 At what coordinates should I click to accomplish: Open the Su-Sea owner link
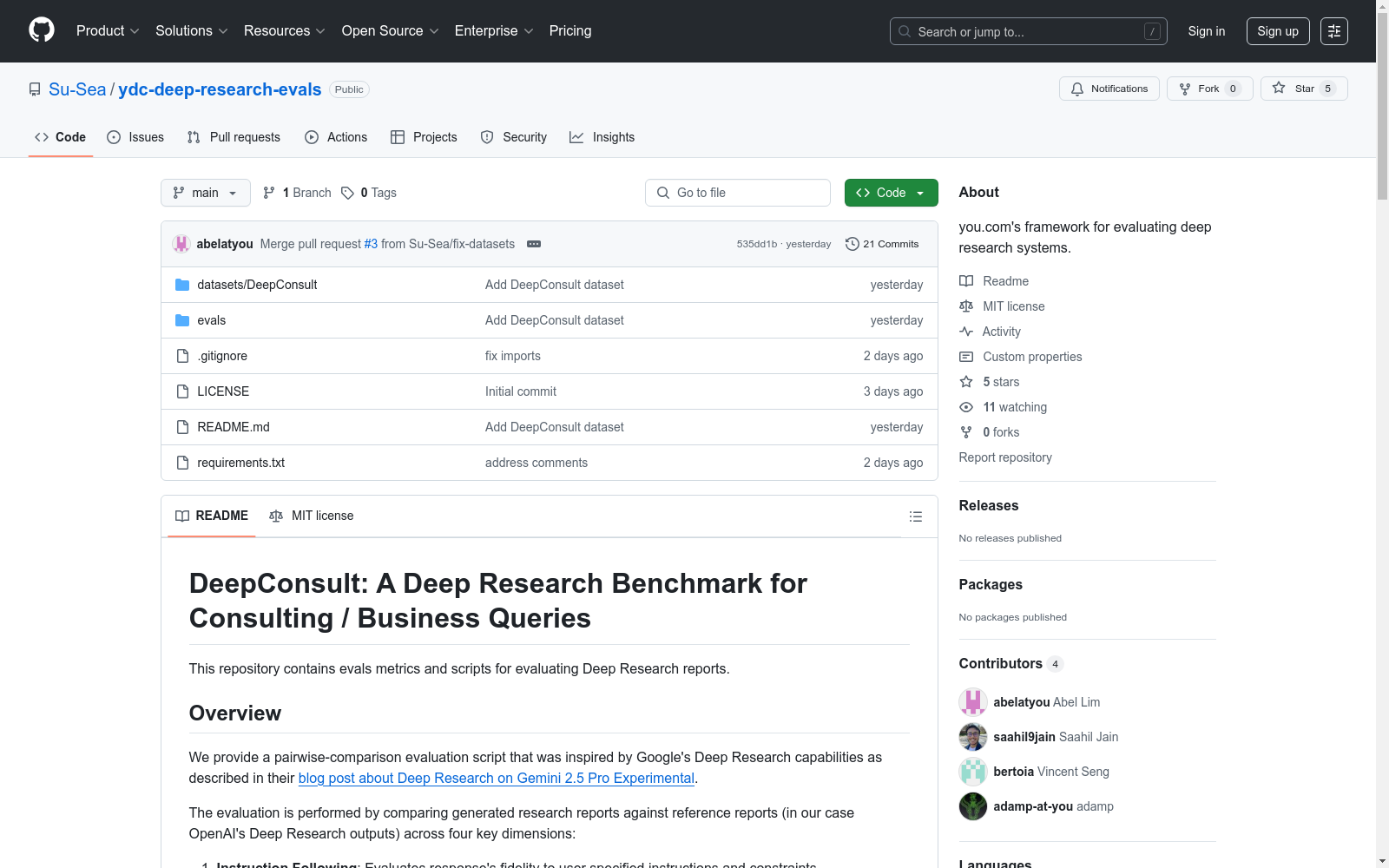(77, 89)
